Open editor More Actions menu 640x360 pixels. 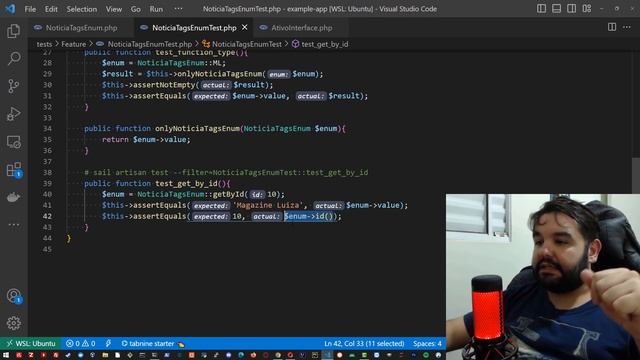click(x=627, y=27)
